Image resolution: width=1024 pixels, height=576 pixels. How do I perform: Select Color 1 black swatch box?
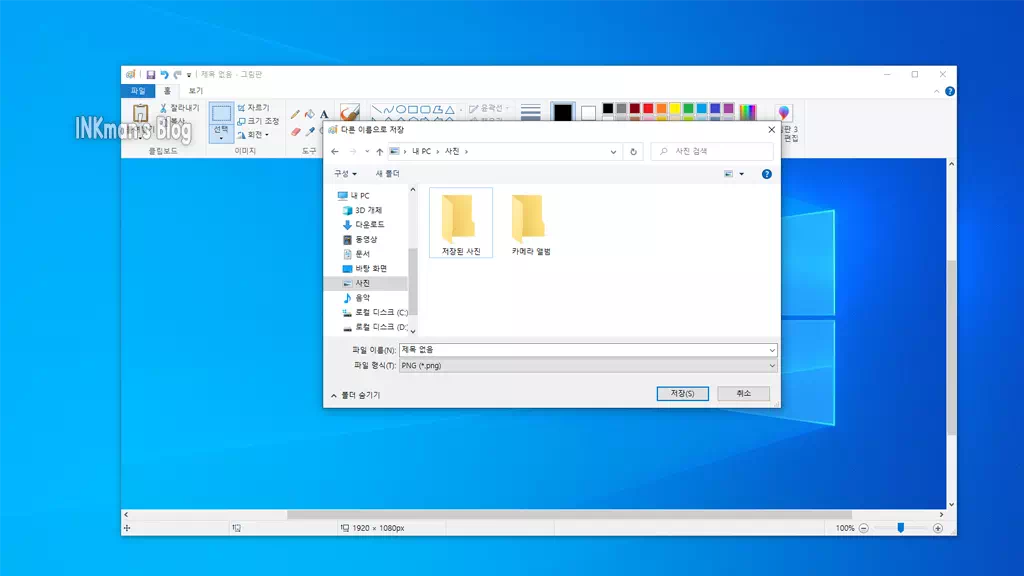pyautogui.click(x=562, y=112)
